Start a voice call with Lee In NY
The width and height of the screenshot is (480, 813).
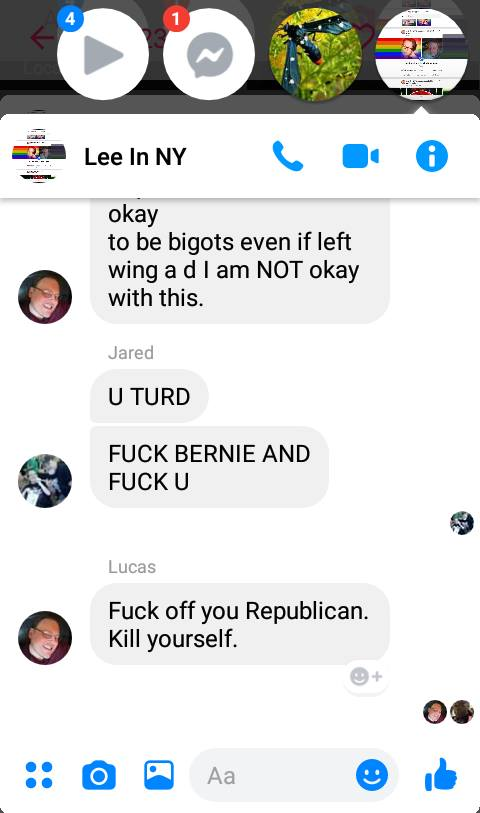[288, 156]
